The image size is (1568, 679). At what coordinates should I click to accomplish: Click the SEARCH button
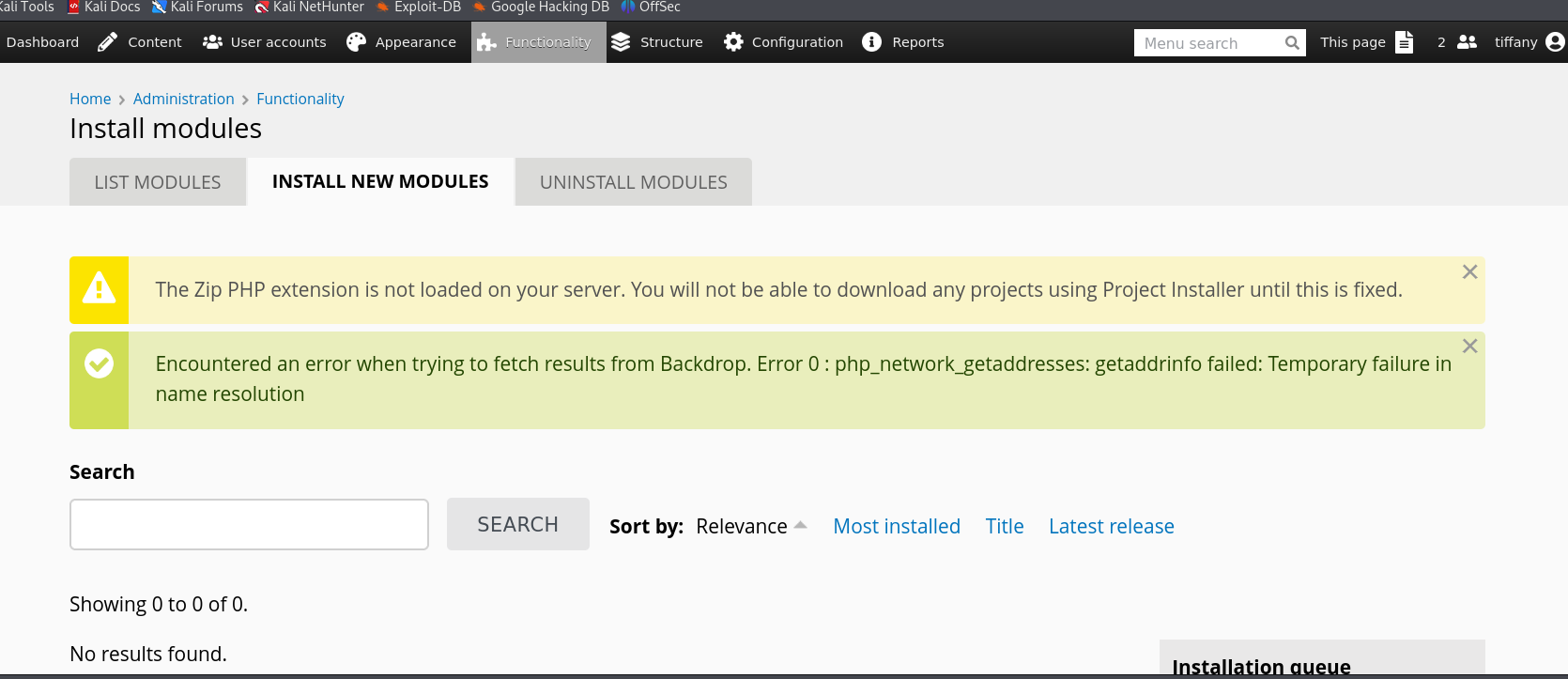click(x=518, y=524)
